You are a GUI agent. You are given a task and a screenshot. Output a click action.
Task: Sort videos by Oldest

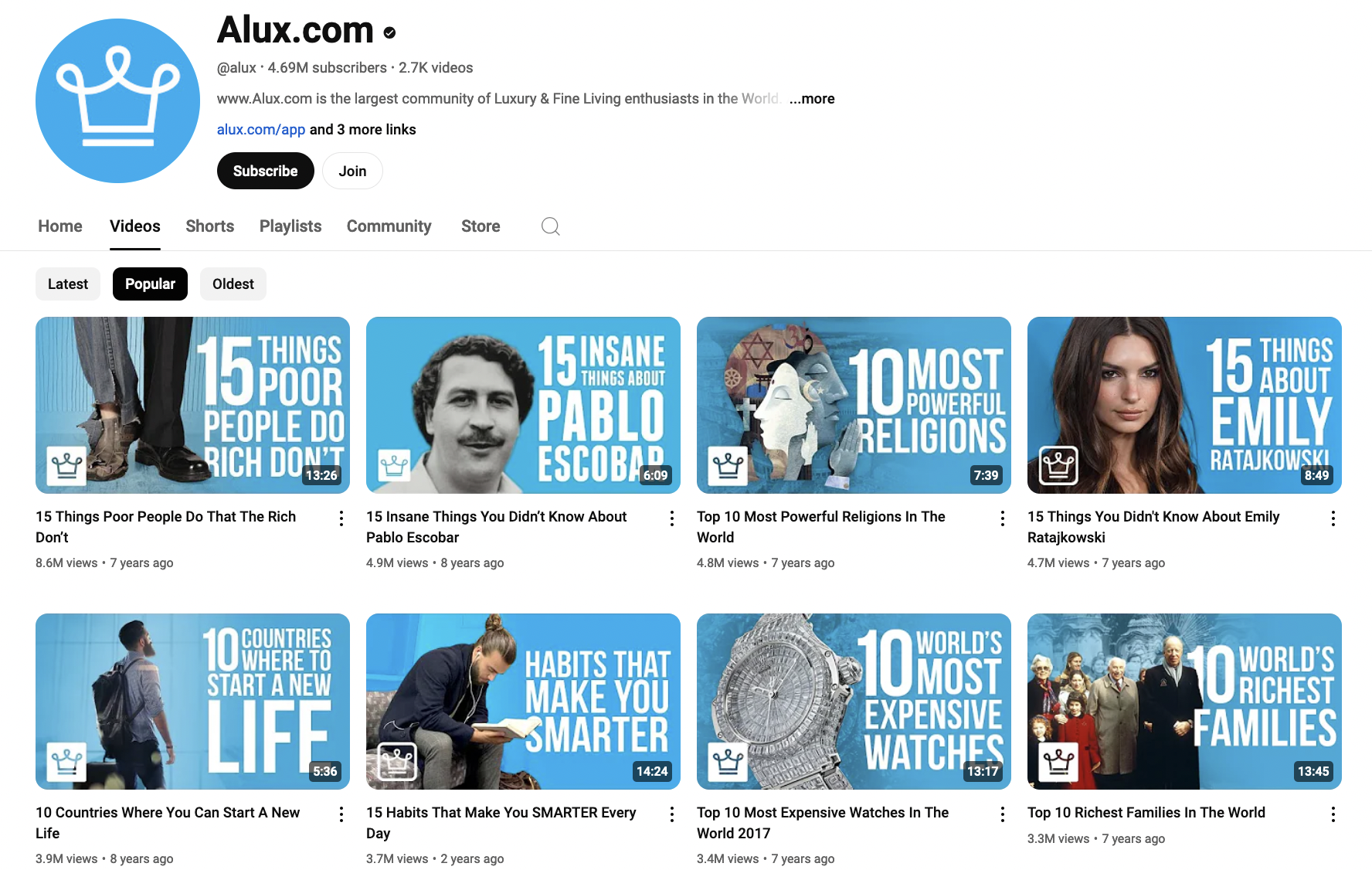(233, 284)
